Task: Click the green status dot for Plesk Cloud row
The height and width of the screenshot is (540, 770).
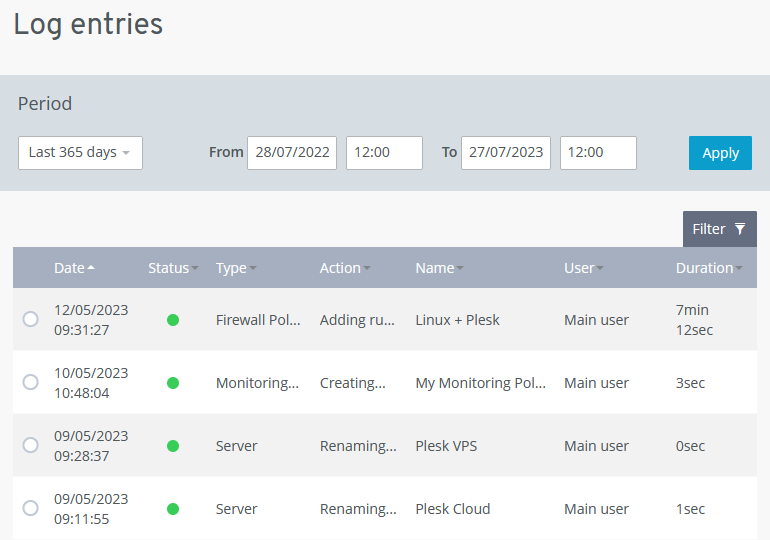Action: click(x=173, y=509)
